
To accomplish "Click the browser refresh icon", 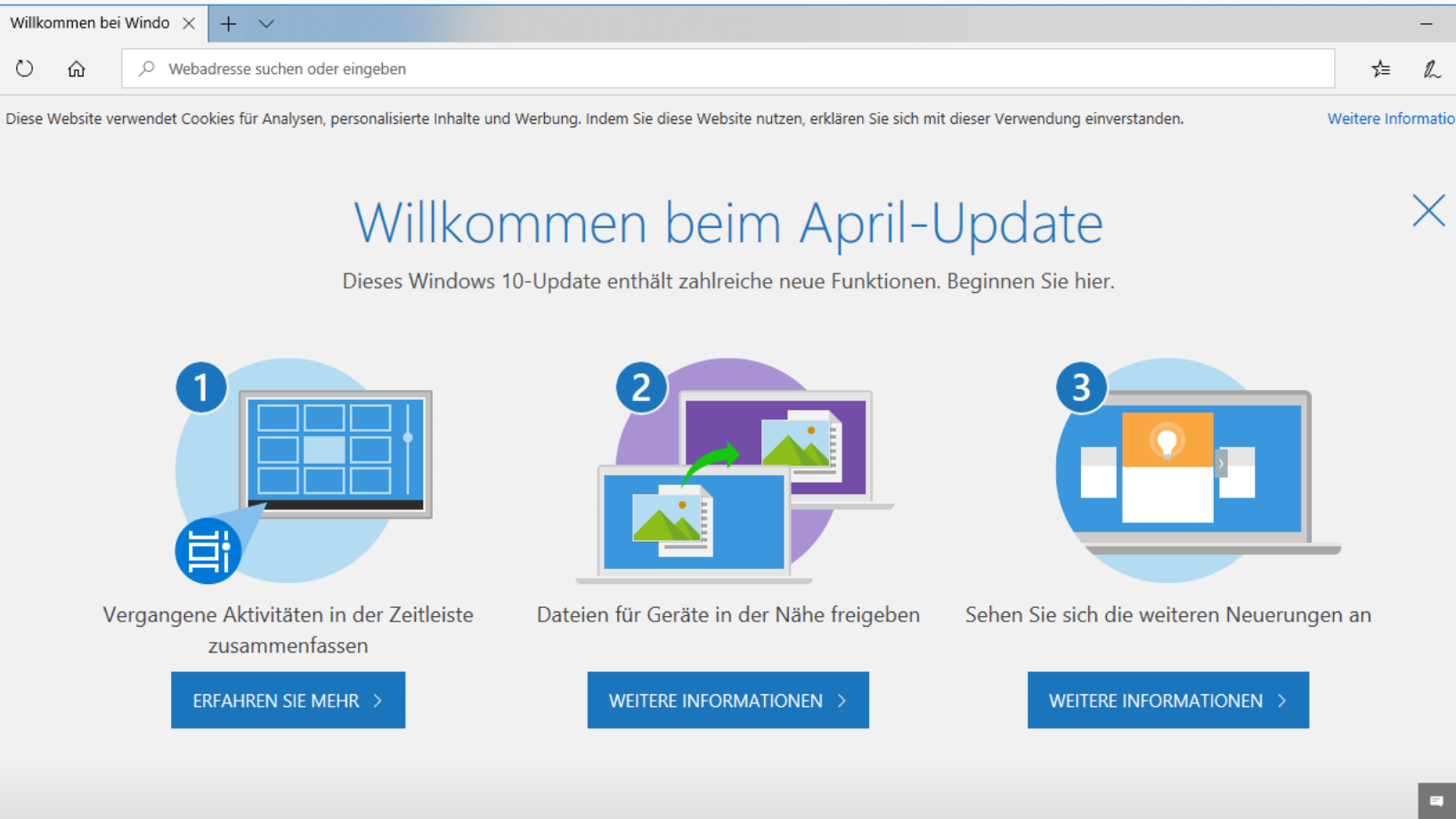I will coord(24,69).
